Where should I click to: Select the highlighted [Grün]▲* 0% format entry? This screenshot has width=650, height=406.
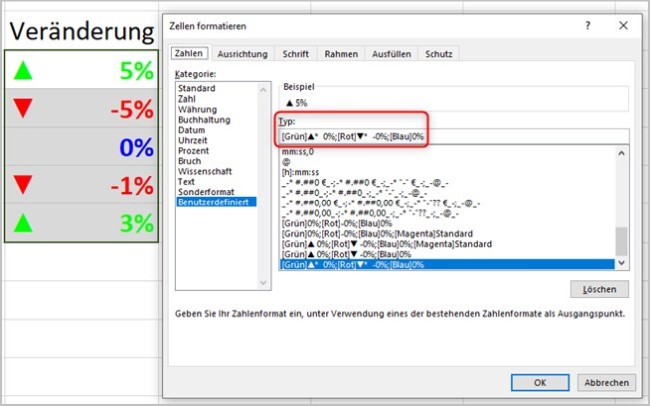[x=447, y=265]
